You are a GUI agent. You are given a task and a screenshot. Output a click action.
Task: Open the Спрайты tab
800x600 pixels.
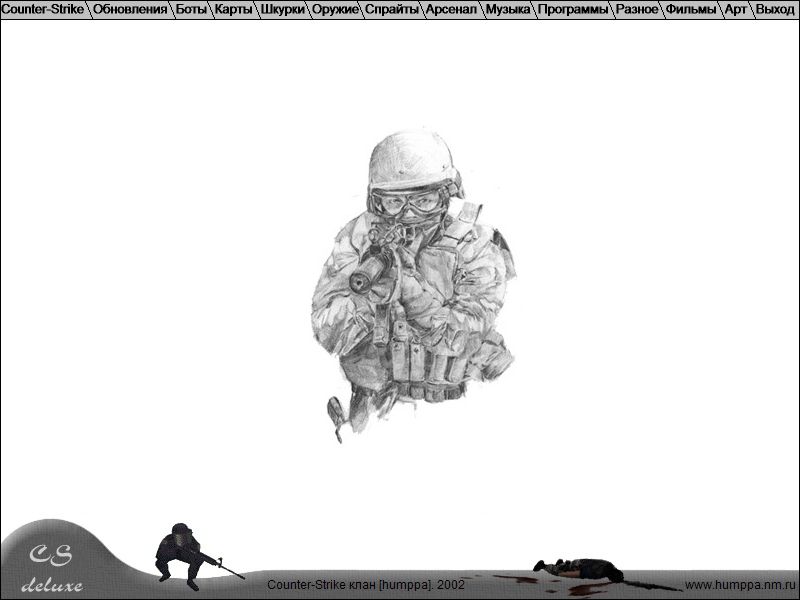tap(392, 9)
